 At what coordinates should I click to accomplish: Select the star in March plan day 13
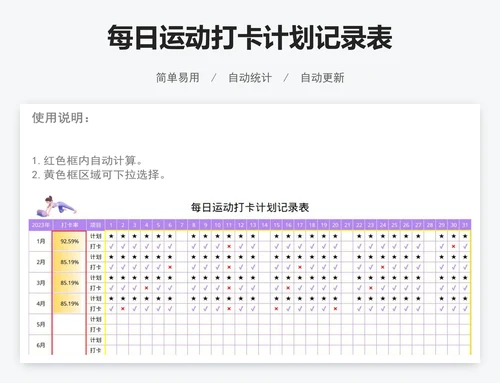[x=253, y=278]
